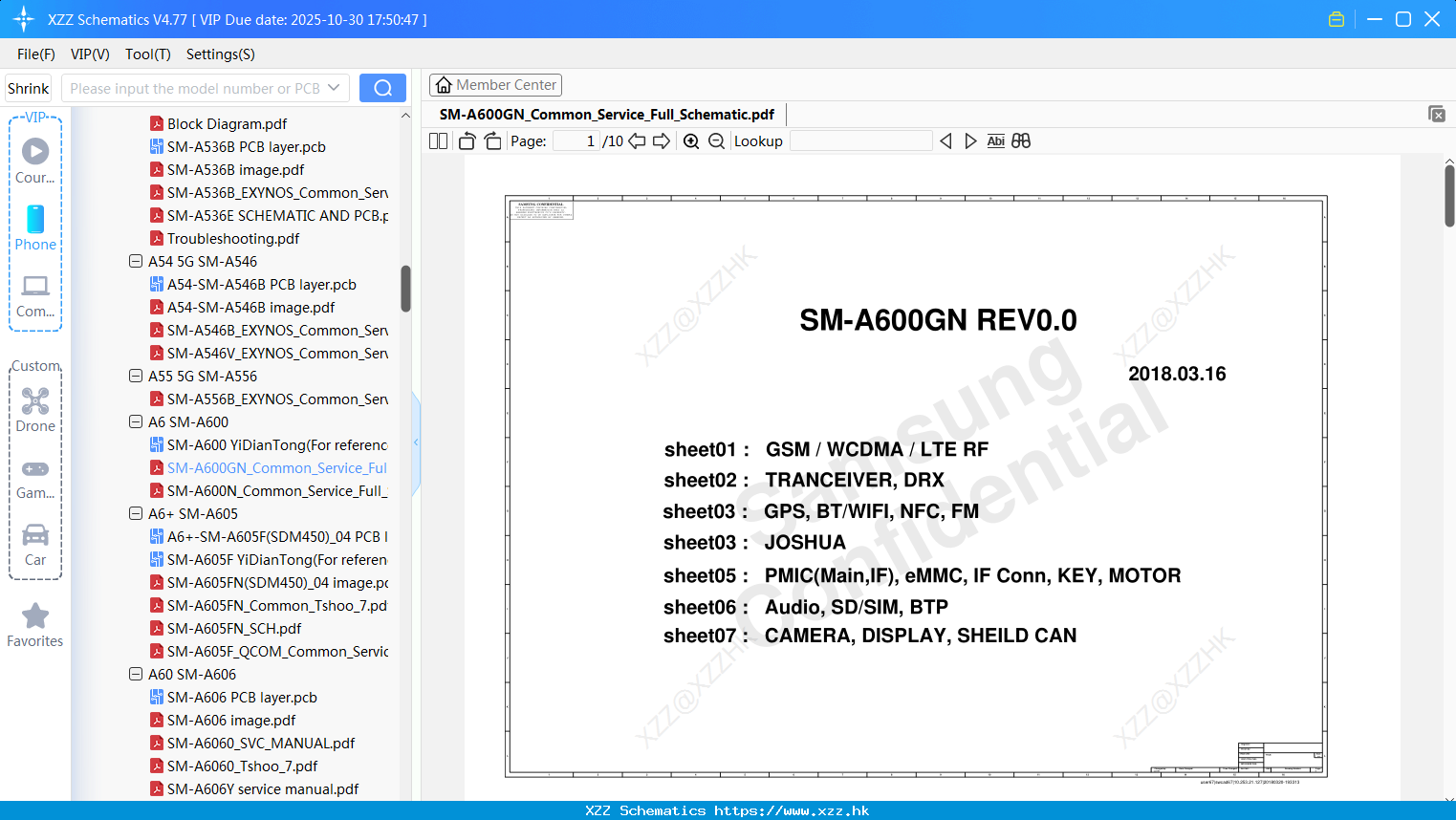Image resolution: width=1456 pixels, height=820 pixels.
Task: Open binoculars search tool
Action: [1021, 140]
